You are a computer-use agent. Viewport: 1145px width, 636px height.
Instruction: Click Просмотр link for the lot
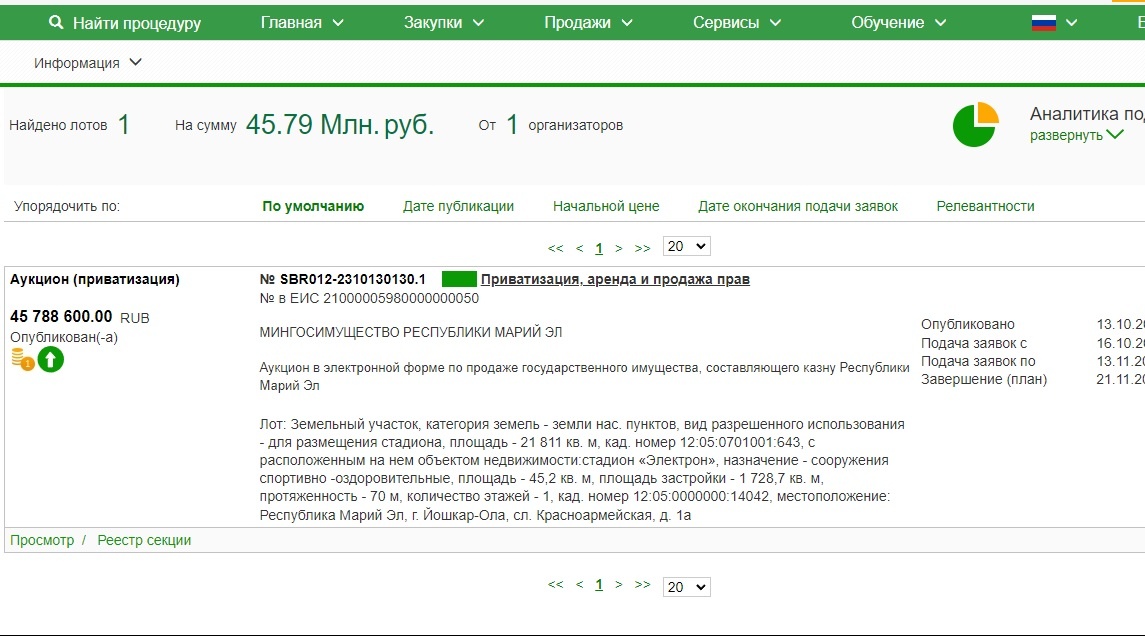tap(42, 541)
